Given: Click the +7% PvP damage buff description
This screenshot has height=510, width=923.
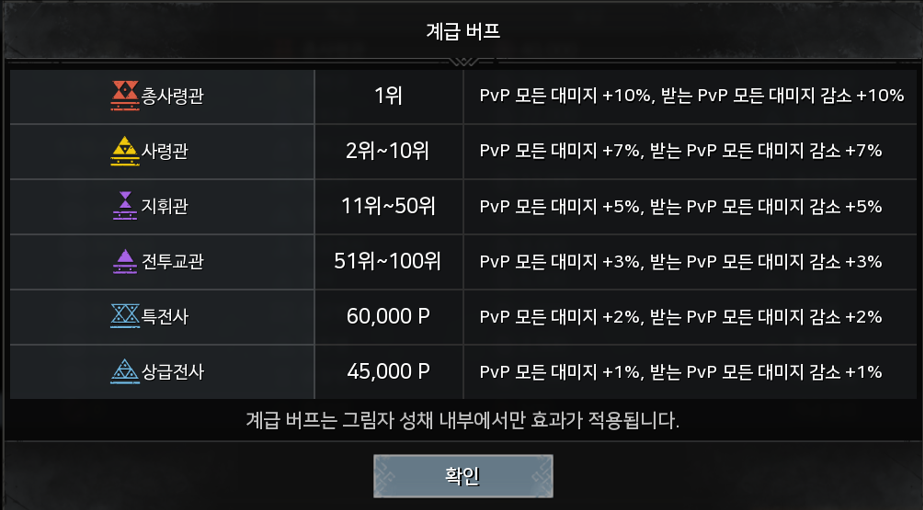Looking at the screenshot, I should pos(680,151).
